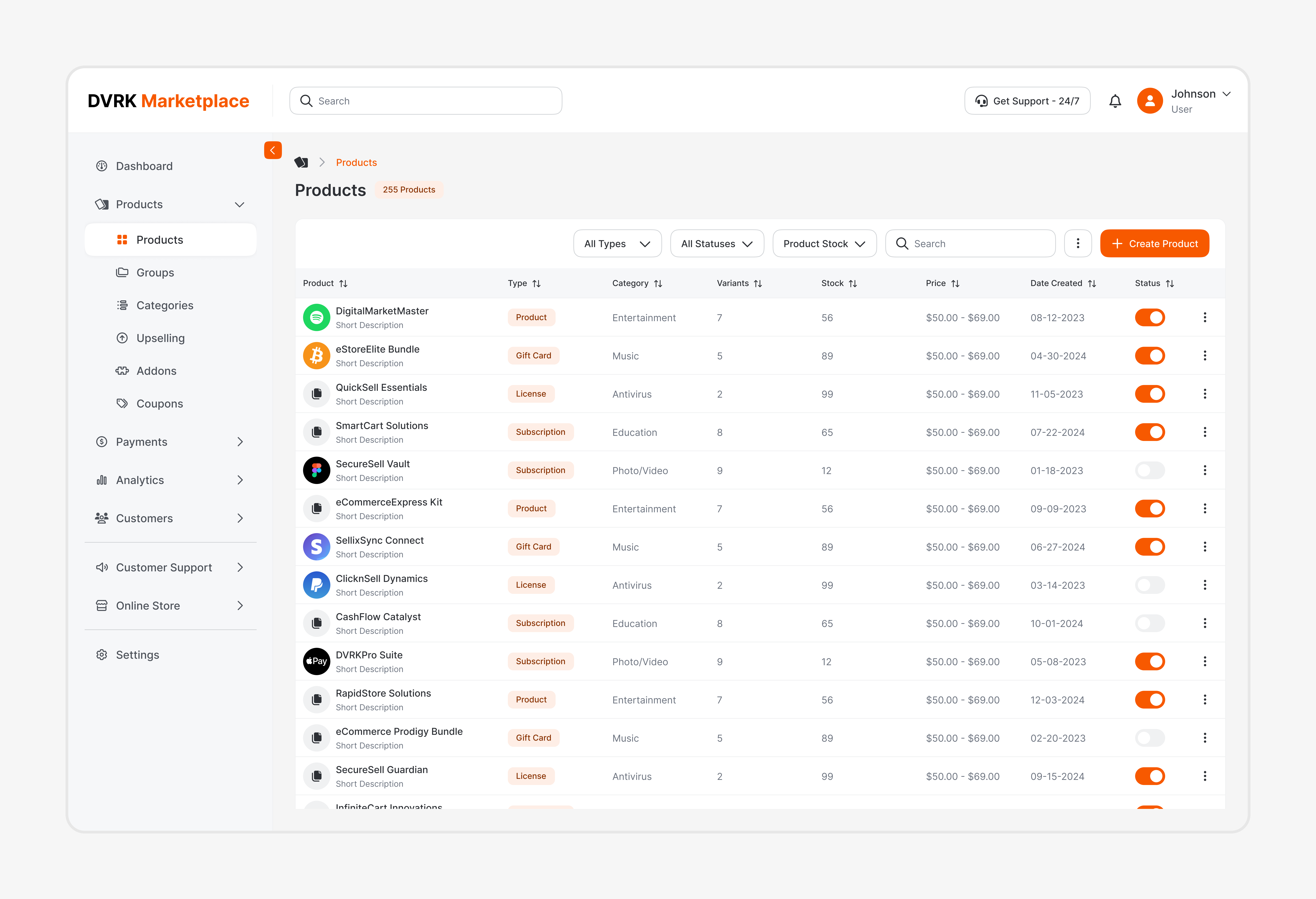Image resolution: width=1316 pixels, height=899 pixels.
Task: Click the Apple Pay icon on DVRKPro Suite row
Action: pyautogui.click(x=317, y=661)
